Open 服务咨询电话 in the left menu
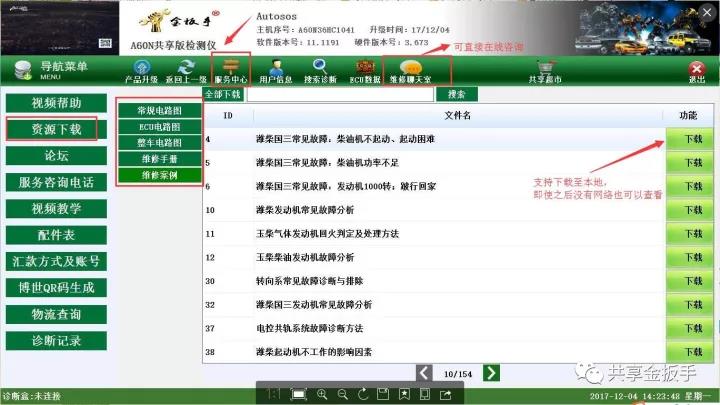Image resolution: width=720 pixels, height=405 pixels. (56, 182)
